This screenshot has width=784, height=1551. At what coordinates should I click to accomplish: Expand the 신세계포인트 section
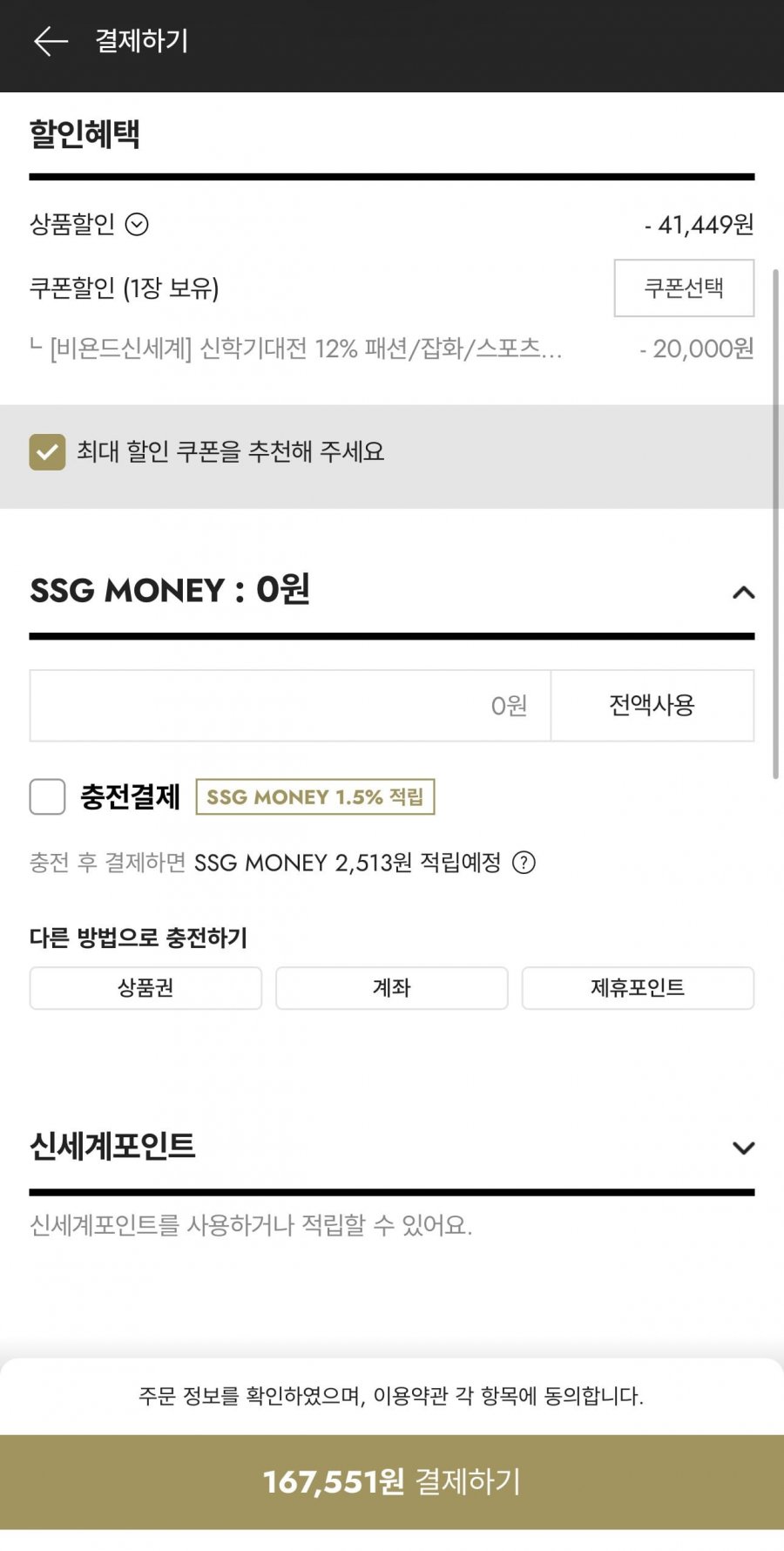click(x=743, y=1148)
